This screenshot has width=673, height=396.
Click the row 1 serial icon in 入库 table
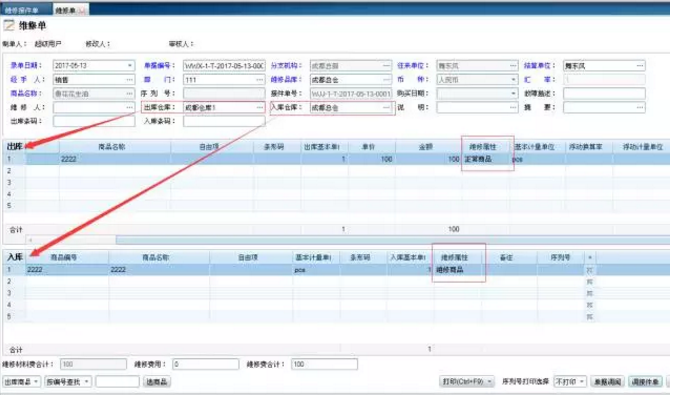click(590, 270)
